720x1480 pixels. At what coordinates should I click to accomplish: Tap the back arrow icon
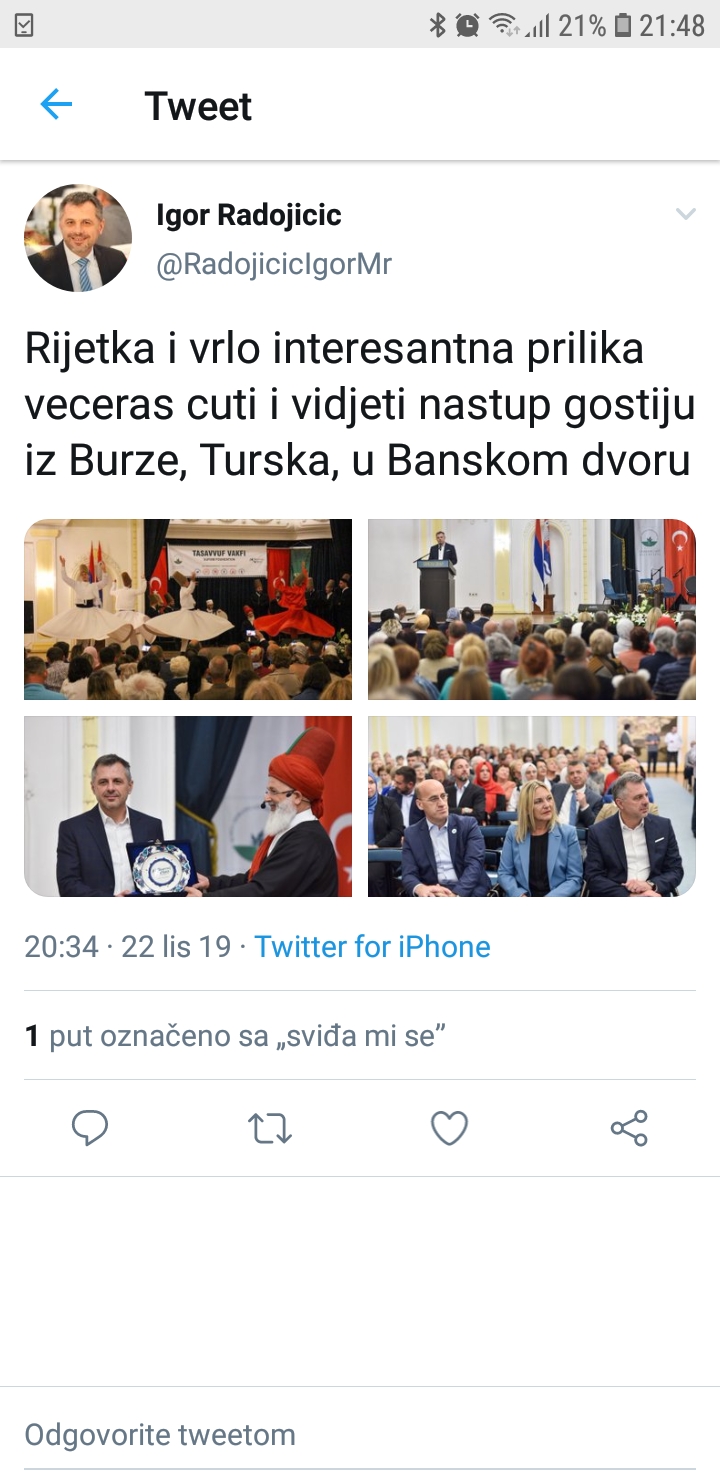coord(56,104)
